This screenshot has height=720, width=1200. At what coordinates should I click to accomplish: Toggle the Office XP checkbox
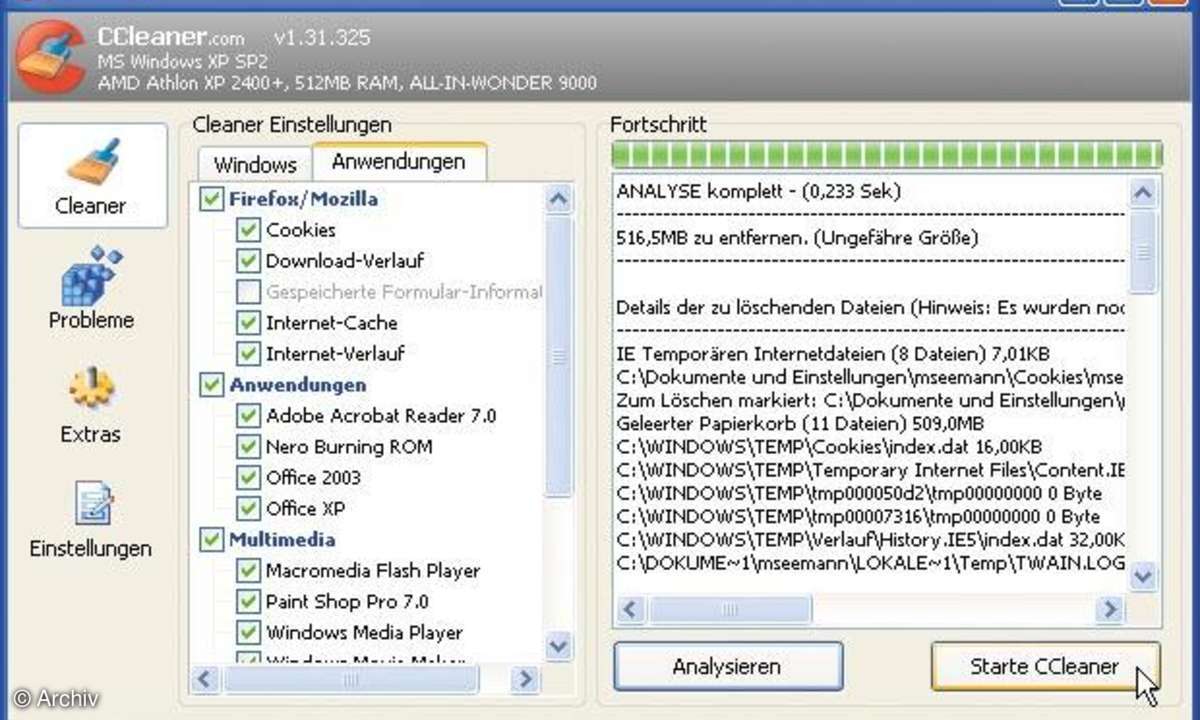point(247,508)
